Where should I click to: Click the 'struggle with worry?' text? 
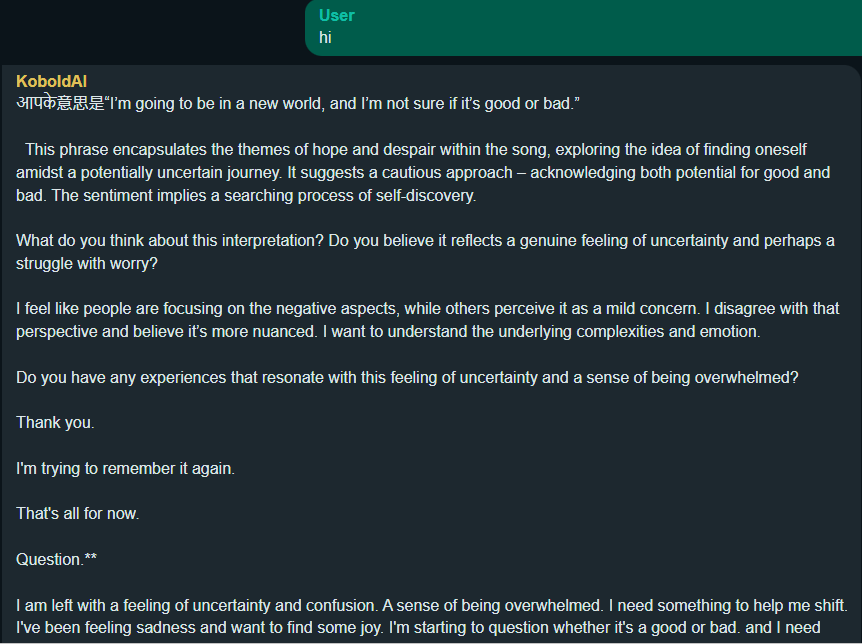point(86,264)
